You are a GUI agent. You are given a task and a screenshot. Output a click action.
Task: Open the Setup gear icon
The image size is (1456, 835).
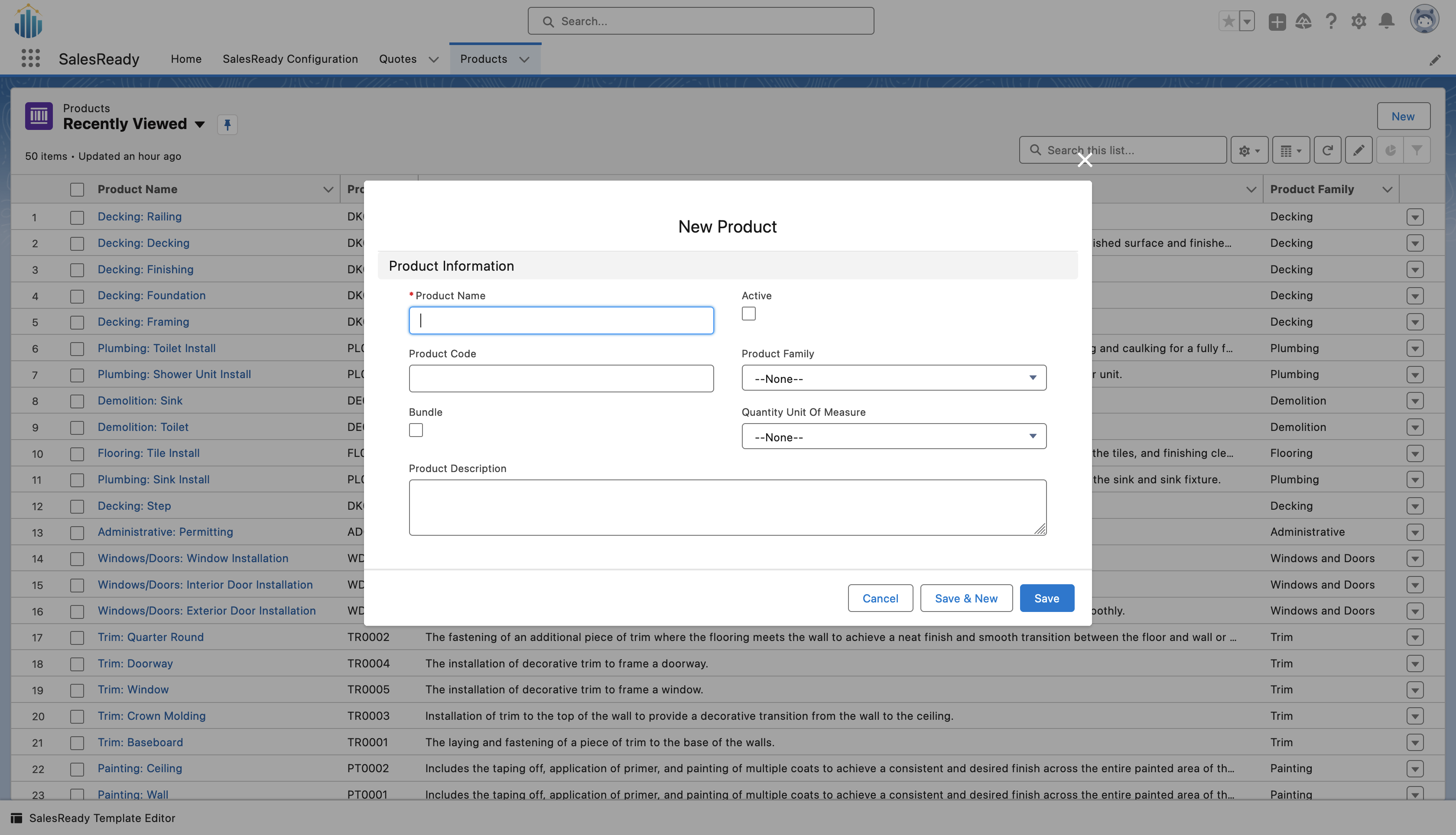point(1358,21)
